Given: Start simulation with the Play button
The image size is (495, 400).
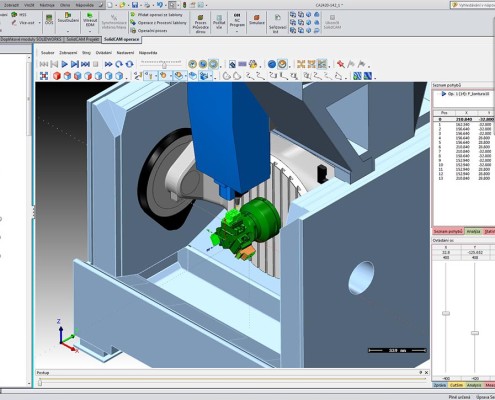Looking at the screenshot, I should coord(65,64).
